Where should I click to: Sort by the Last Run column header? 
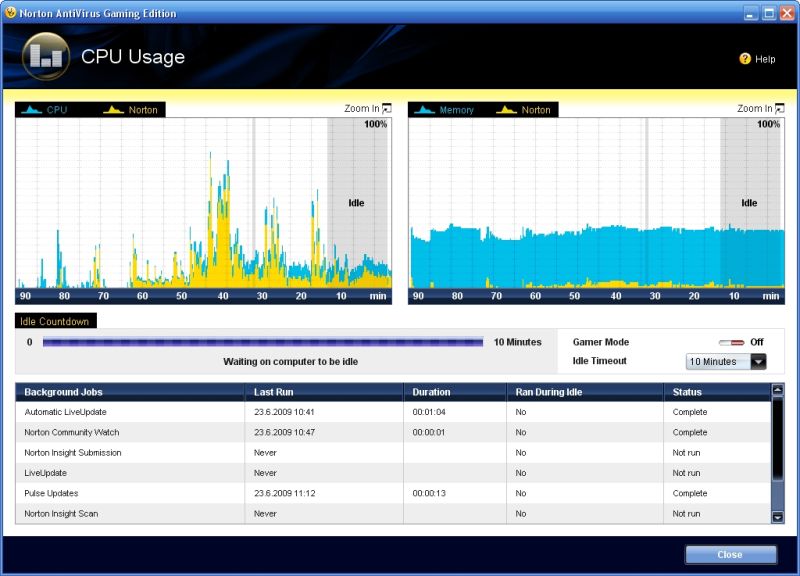(x=324, y=392)
